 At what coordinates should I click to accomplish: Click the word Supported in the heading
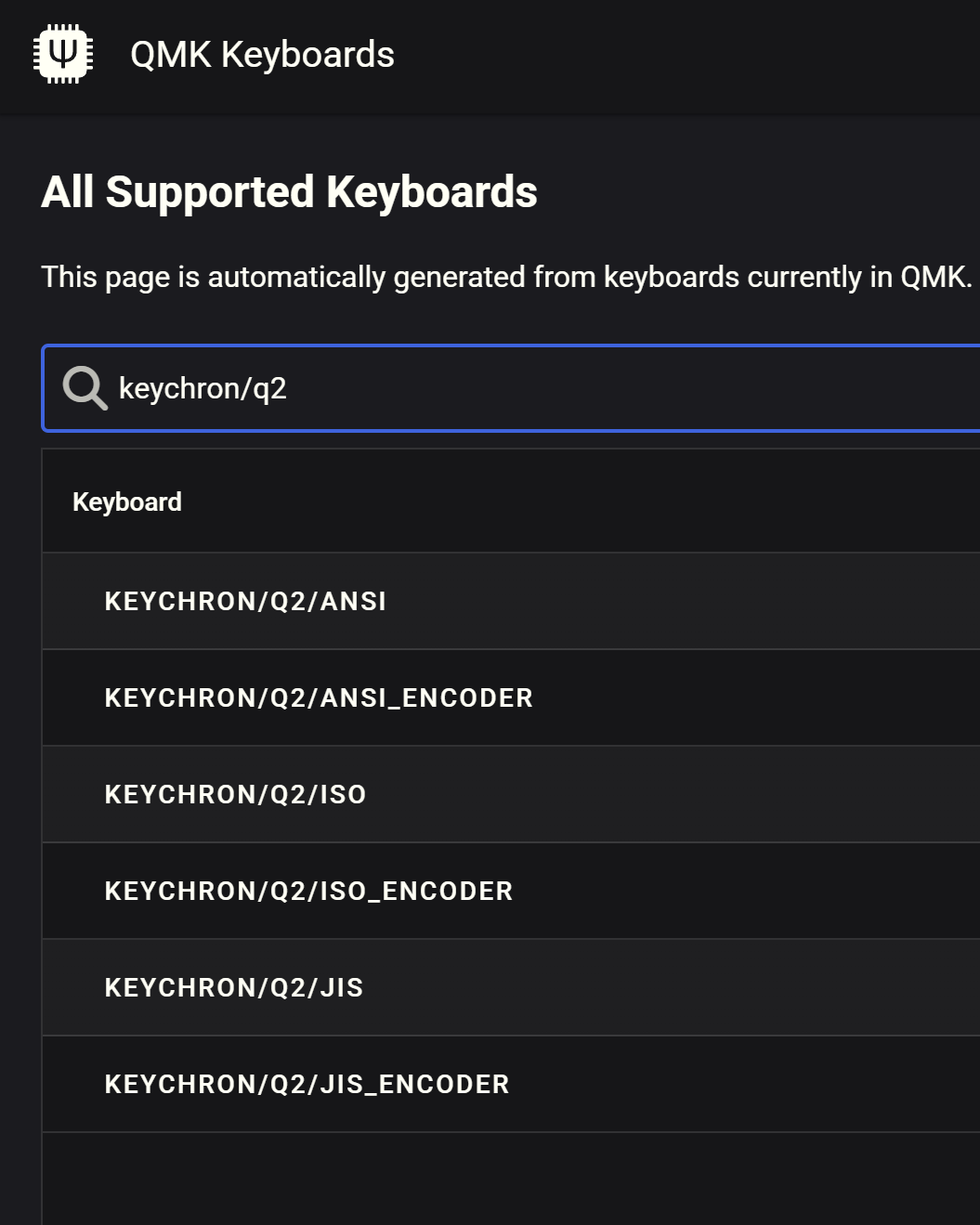click(210, 192)
